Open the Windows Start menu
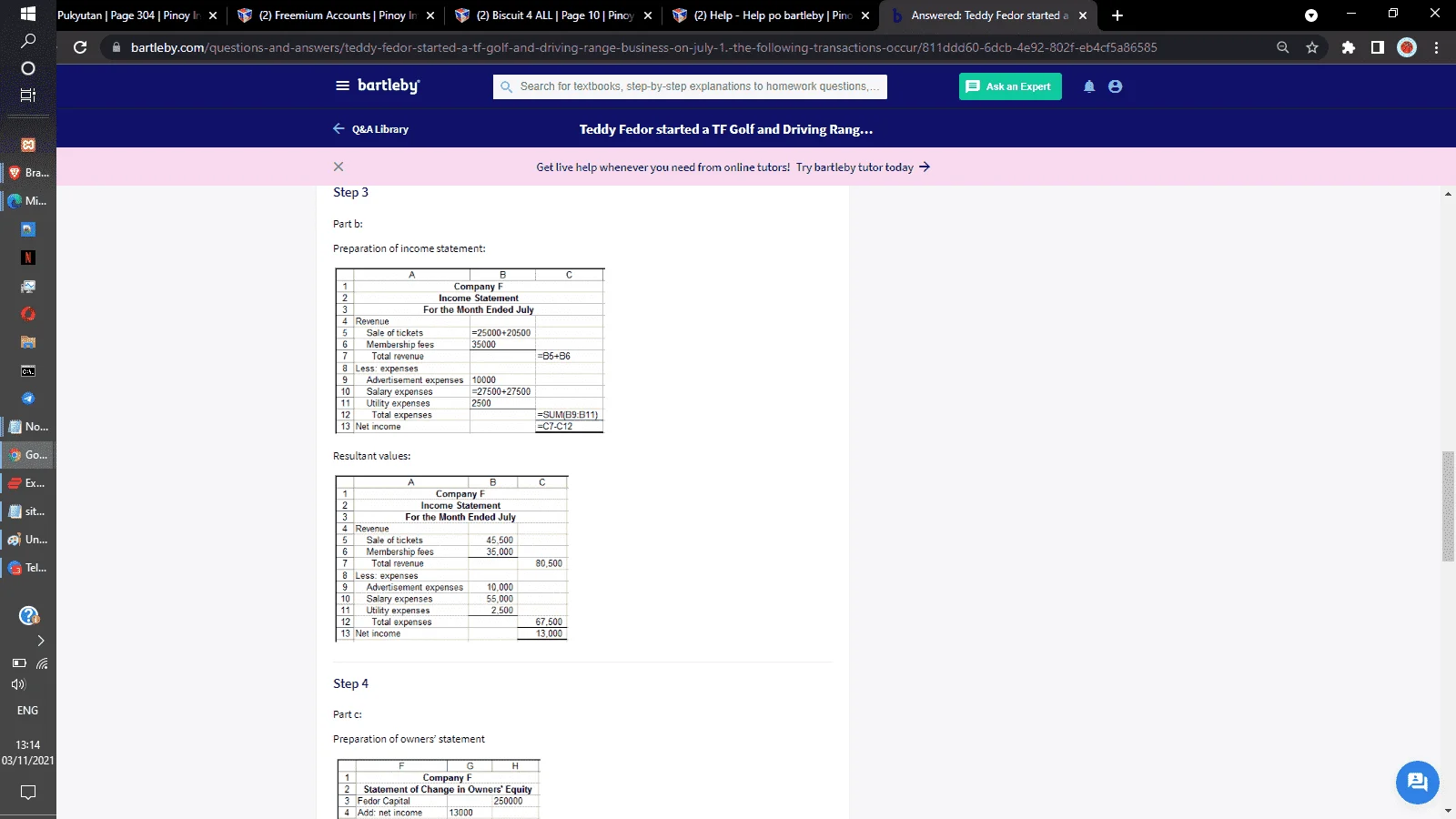1456x819 pixels. 28,14
